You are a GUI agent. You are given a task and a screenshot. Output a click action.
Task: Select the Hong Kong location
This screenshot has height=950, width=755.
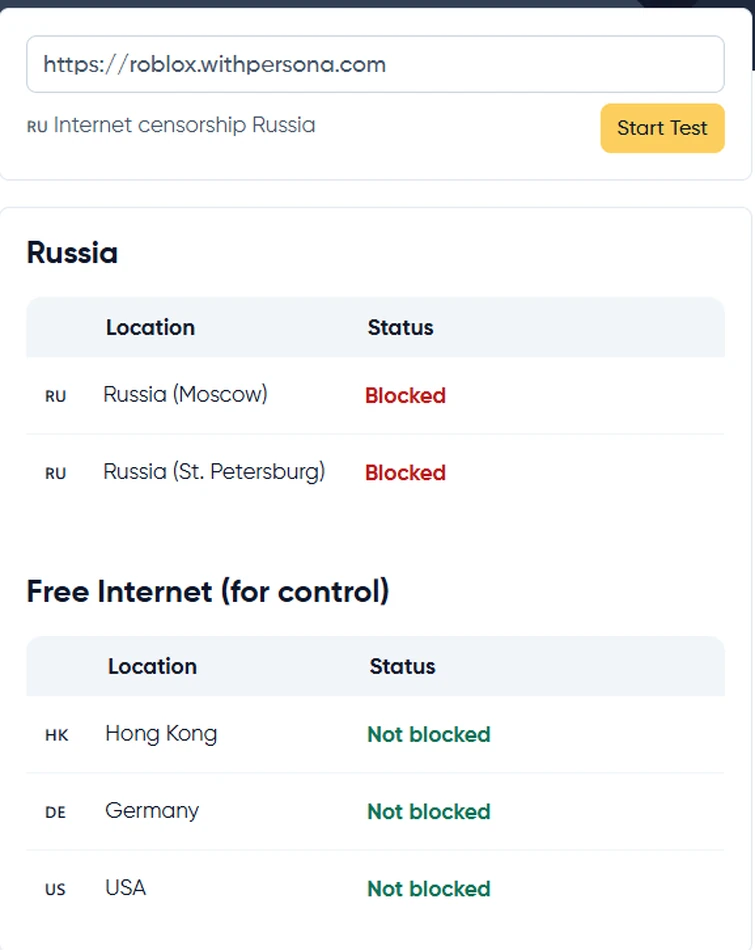(x=161, y=734)
